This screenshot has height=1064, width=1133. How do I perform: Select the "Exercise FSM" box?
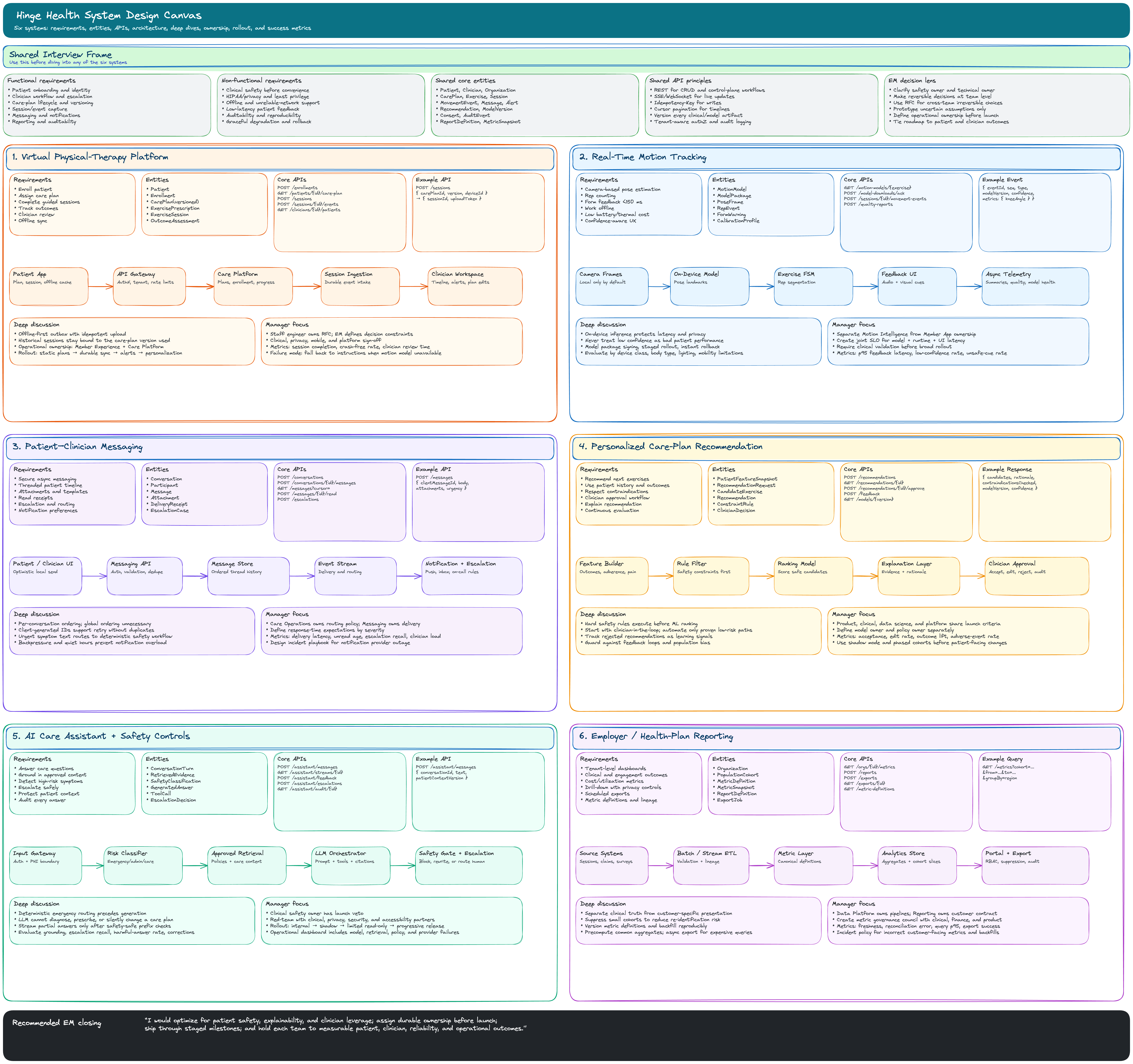(813, 287)
